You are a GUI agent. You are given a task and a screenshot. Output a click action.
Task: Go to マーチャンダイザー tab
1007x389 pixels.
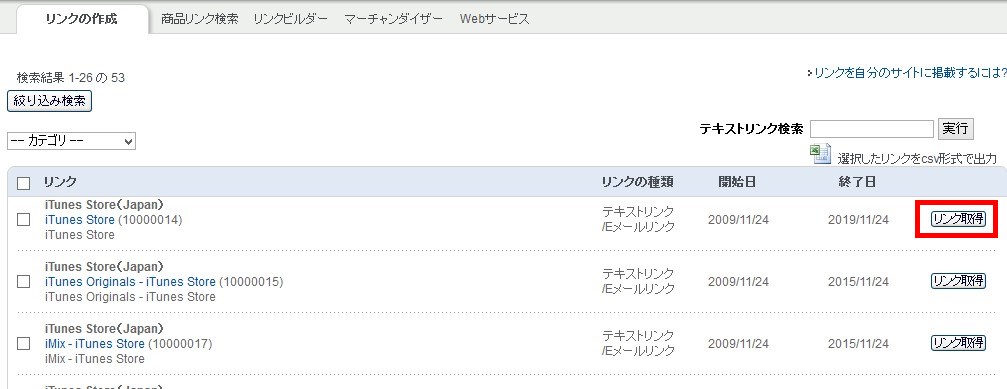coord(393,19)
